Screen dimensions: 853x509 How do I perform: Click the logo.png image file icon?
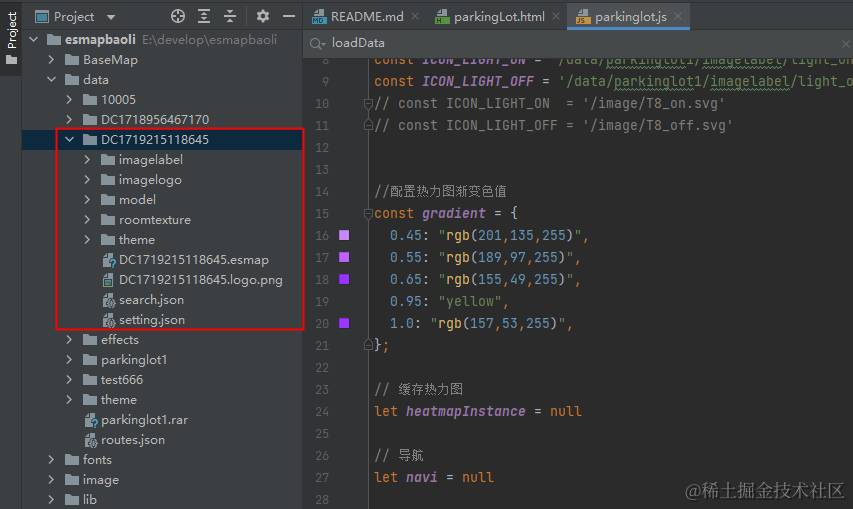108,280
